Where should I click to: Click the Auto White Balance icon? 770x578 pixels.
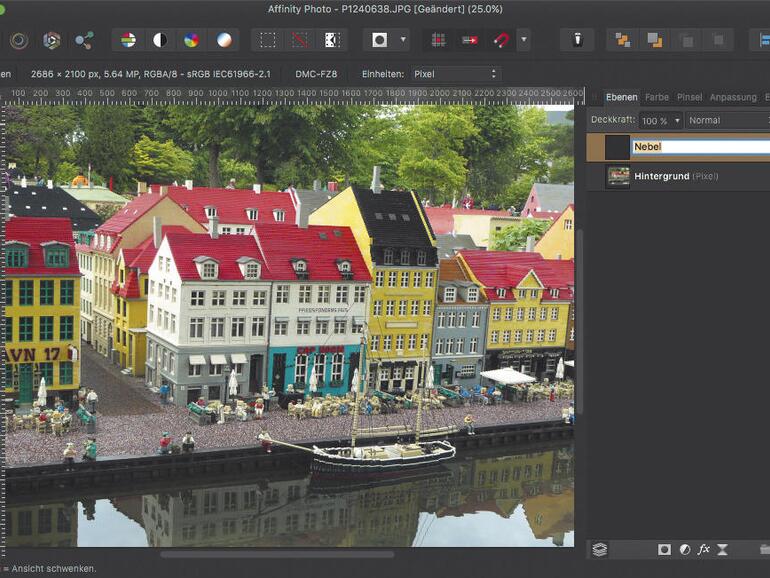coord(224,40)
